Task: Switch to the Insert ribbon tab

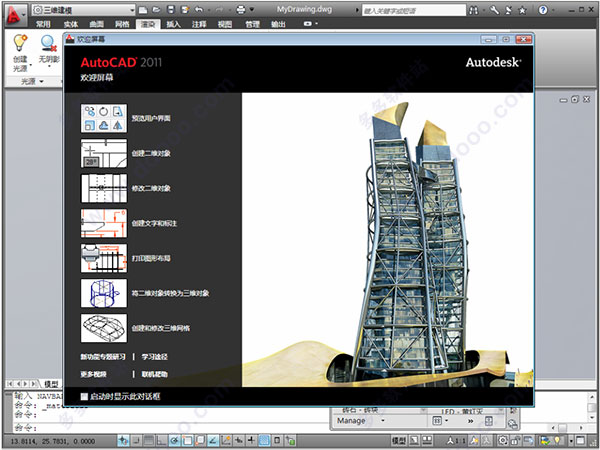Action: (x=173, y=24)
